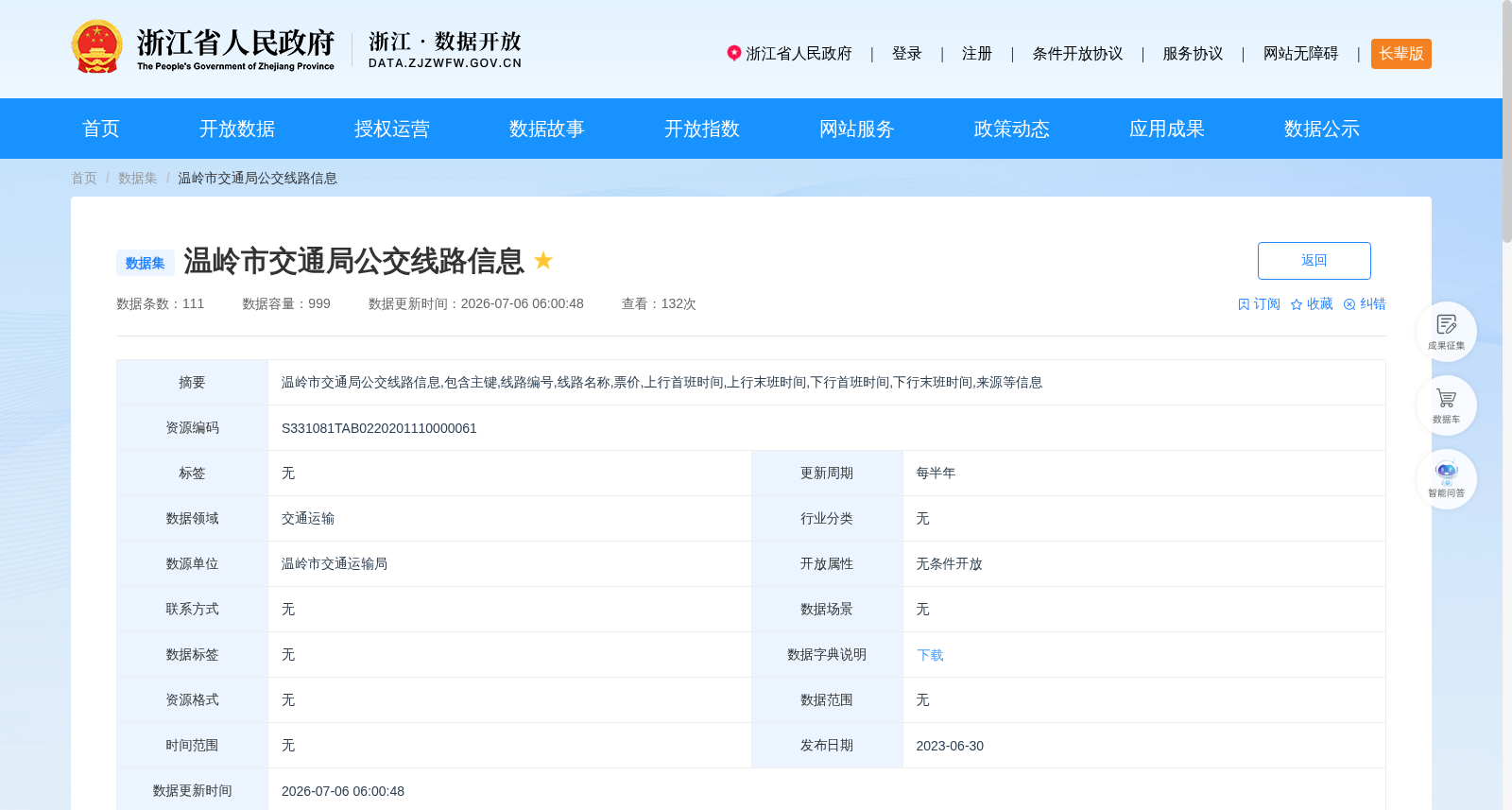Screen dimensions: 1512x810
Task: Open the 授权运营 navigation tab
Action: click(392, 129)
